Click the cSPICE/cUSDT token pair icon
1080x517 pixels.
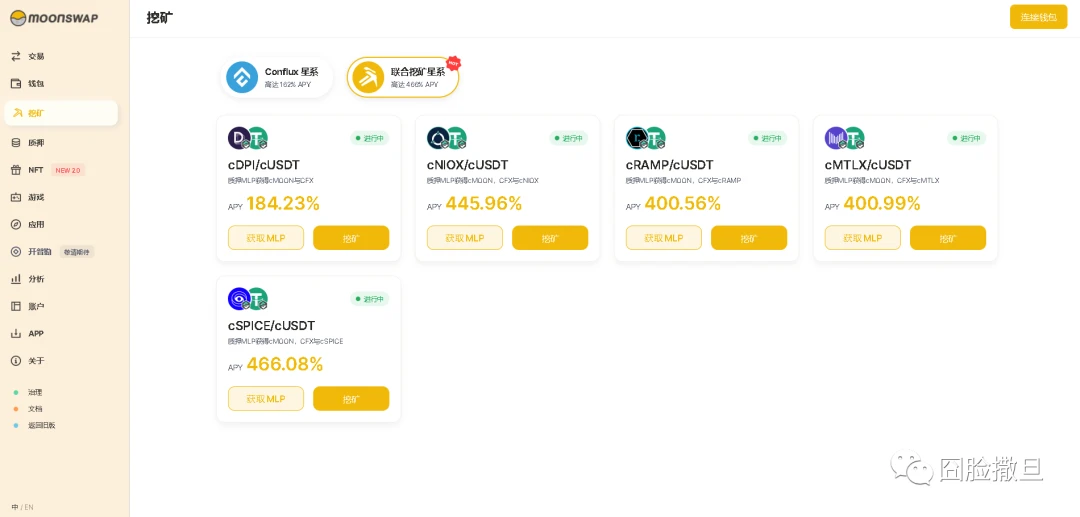pyautogui.click(x=247, y=299)
